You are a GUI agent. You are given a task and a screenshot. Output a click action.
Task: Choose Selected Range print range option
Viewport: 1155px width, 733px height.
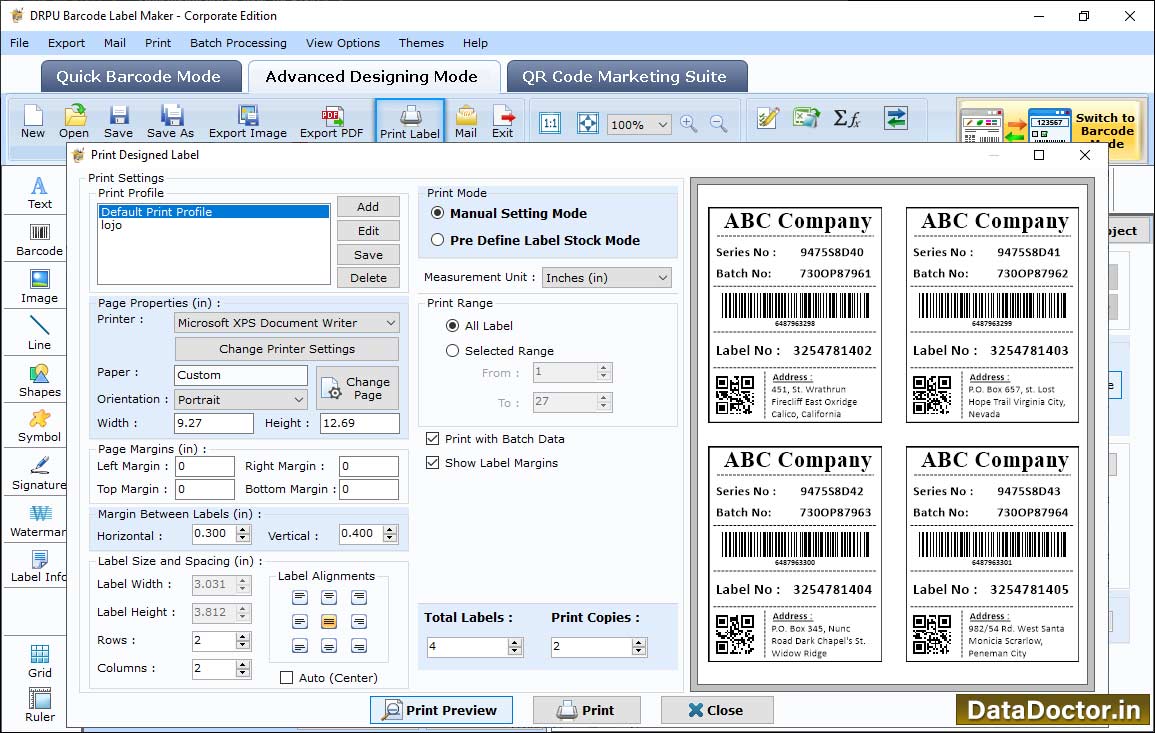pos(452,351)
